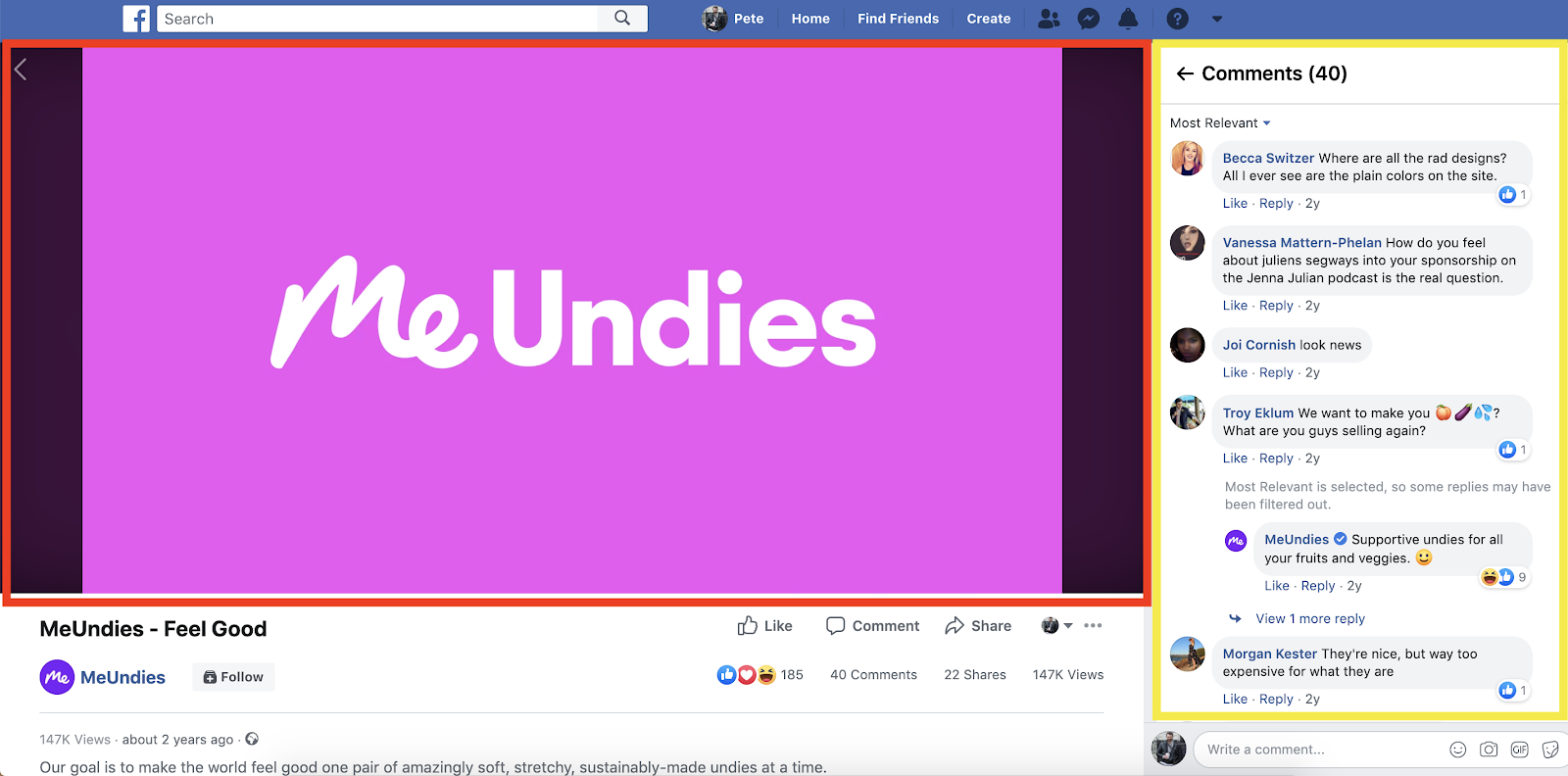Screen dimensions: 1568x776
Task: Open the emoji picker in the comment box
Action: point(1458,750)
